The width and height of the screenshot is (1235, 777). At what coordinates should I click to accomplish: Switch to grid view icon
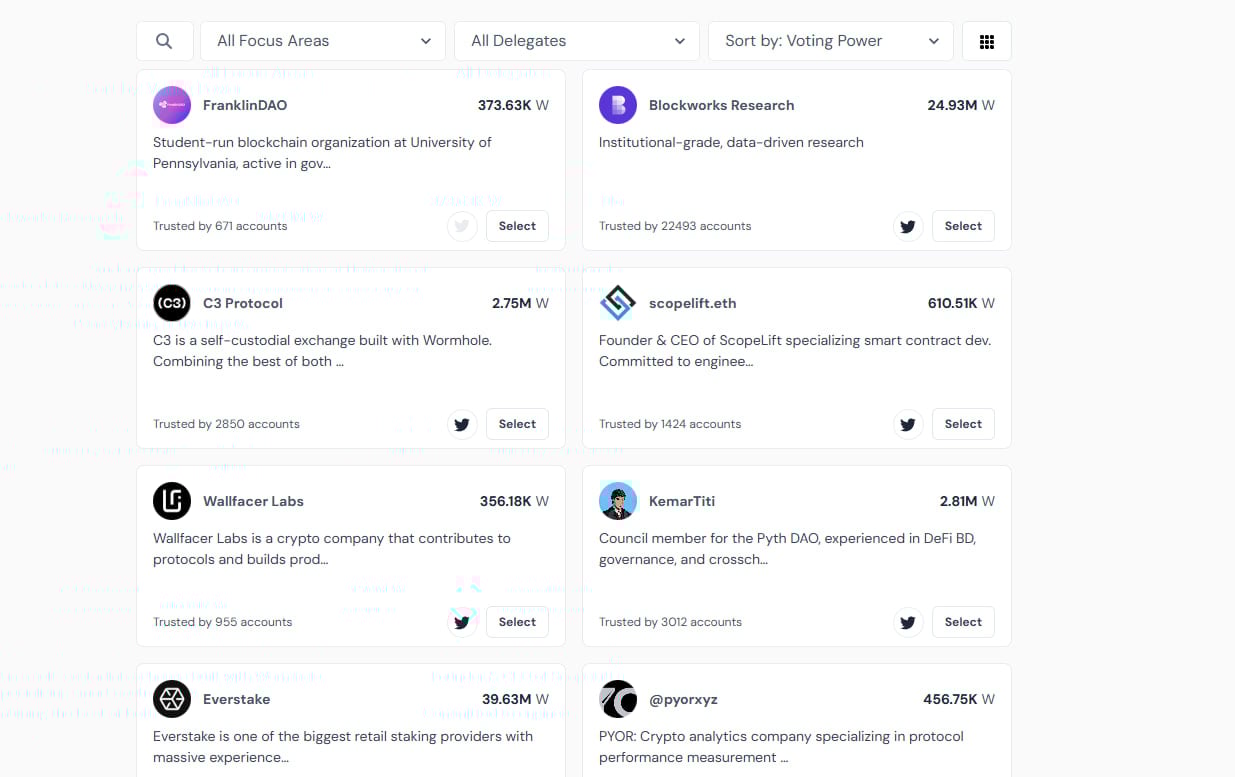click(x=987, y=41)
